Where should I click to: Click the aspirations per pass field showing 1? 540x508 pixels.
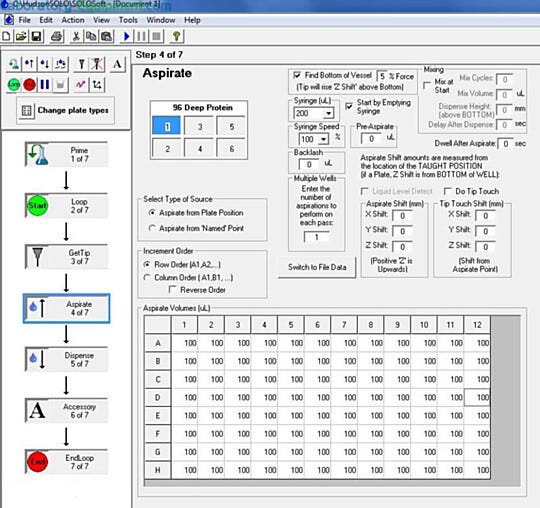click(x=316, y=237)
